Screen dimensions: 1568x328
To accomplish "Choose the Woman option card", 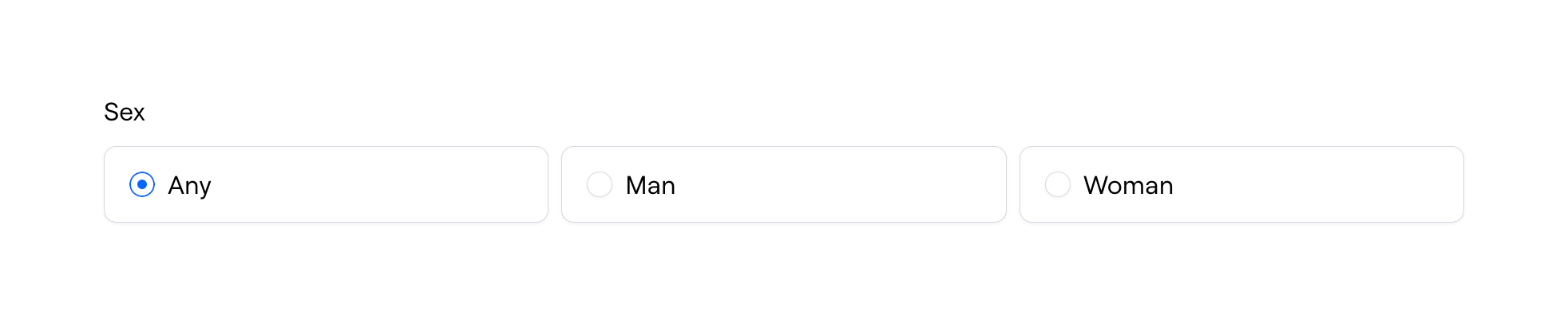I will (1241, 184).
